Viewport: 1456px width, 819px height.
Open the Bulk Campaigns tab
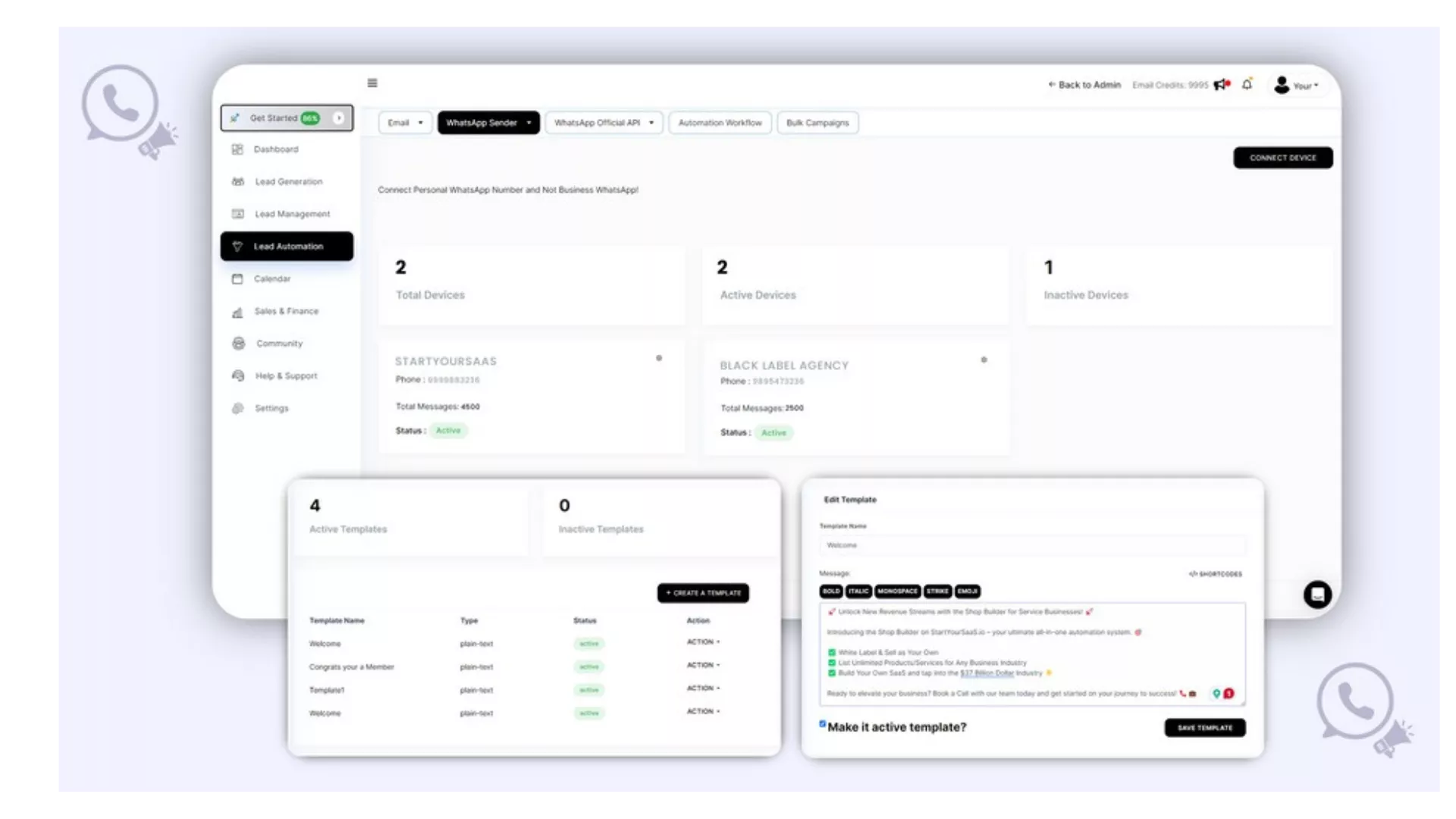click(817, 123)
